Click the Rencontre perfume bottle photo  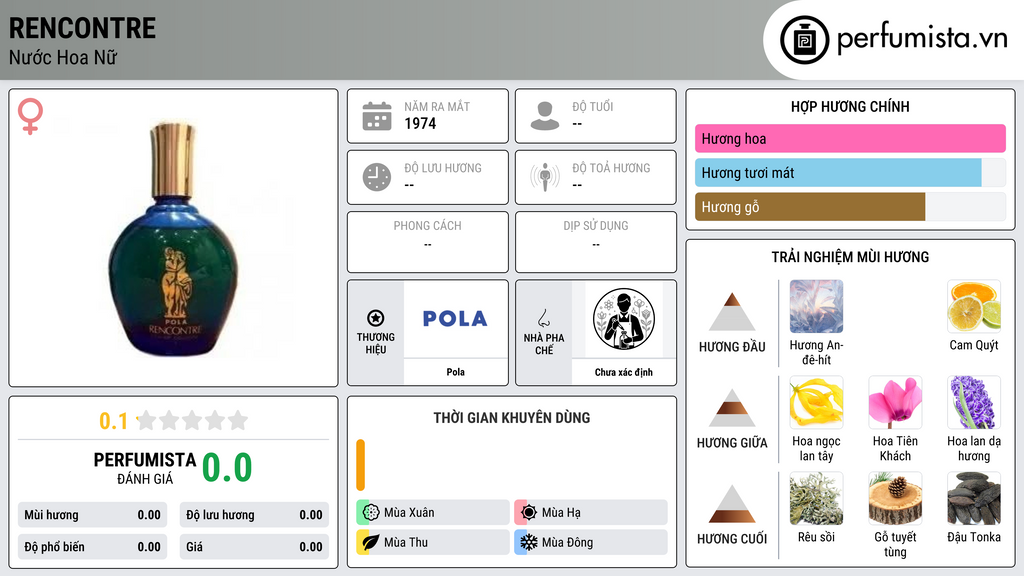(174, 239)
